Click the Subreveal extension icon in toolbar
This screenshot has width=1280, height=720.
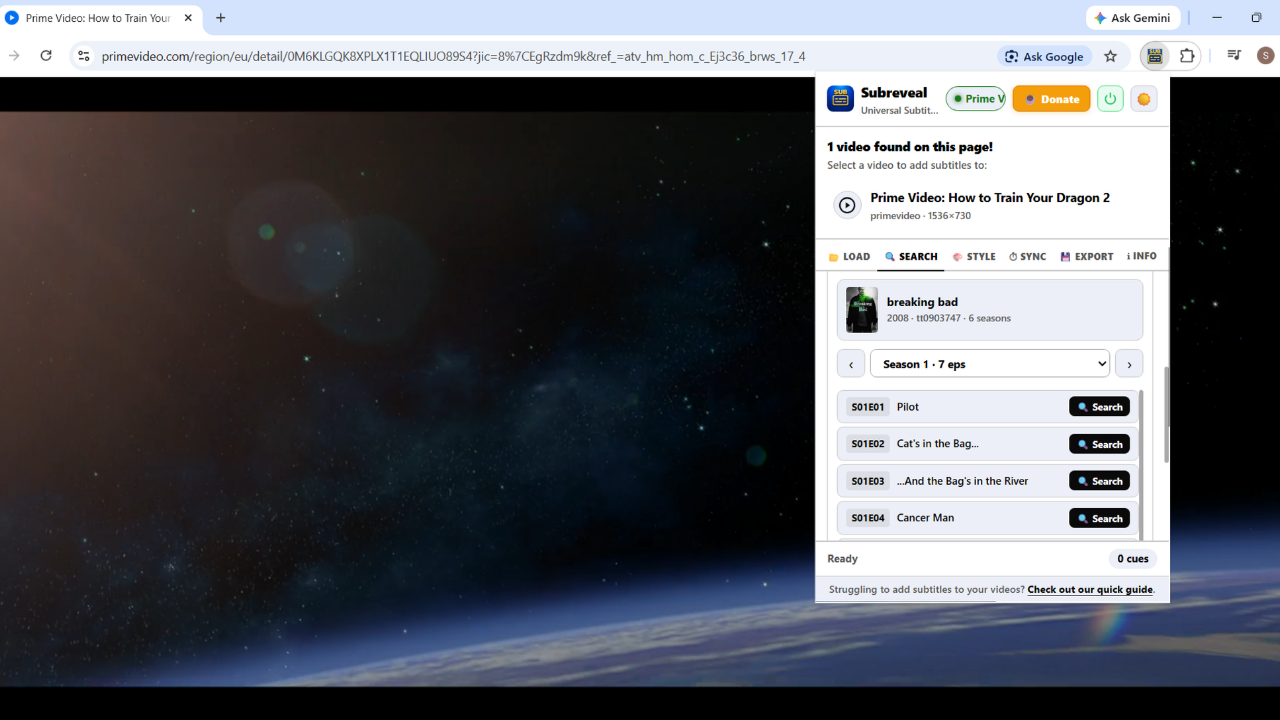[x=1155, y=56]
